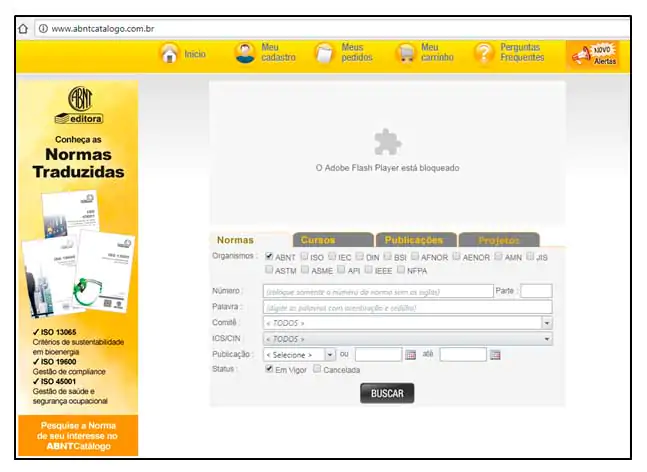Switch to the Projetos tab

point(499,240)
